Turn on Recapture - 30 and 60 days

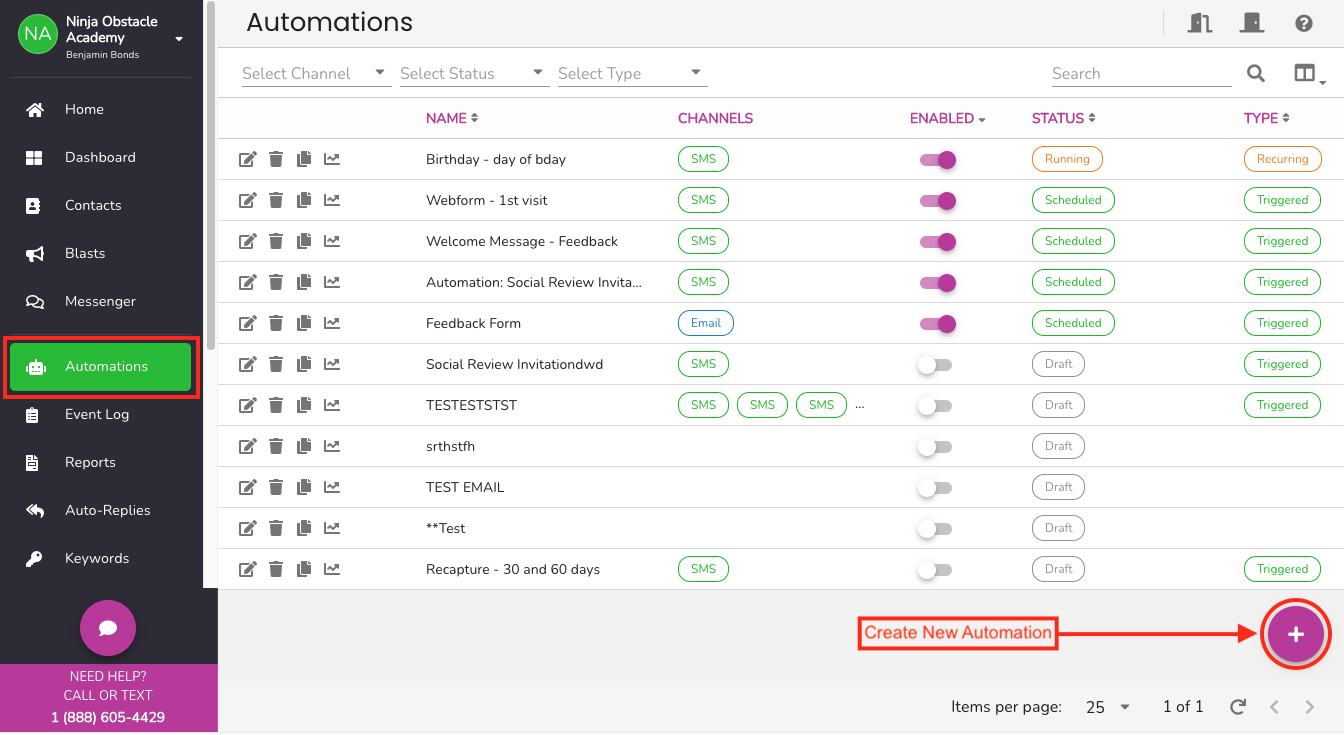point(934,570)
